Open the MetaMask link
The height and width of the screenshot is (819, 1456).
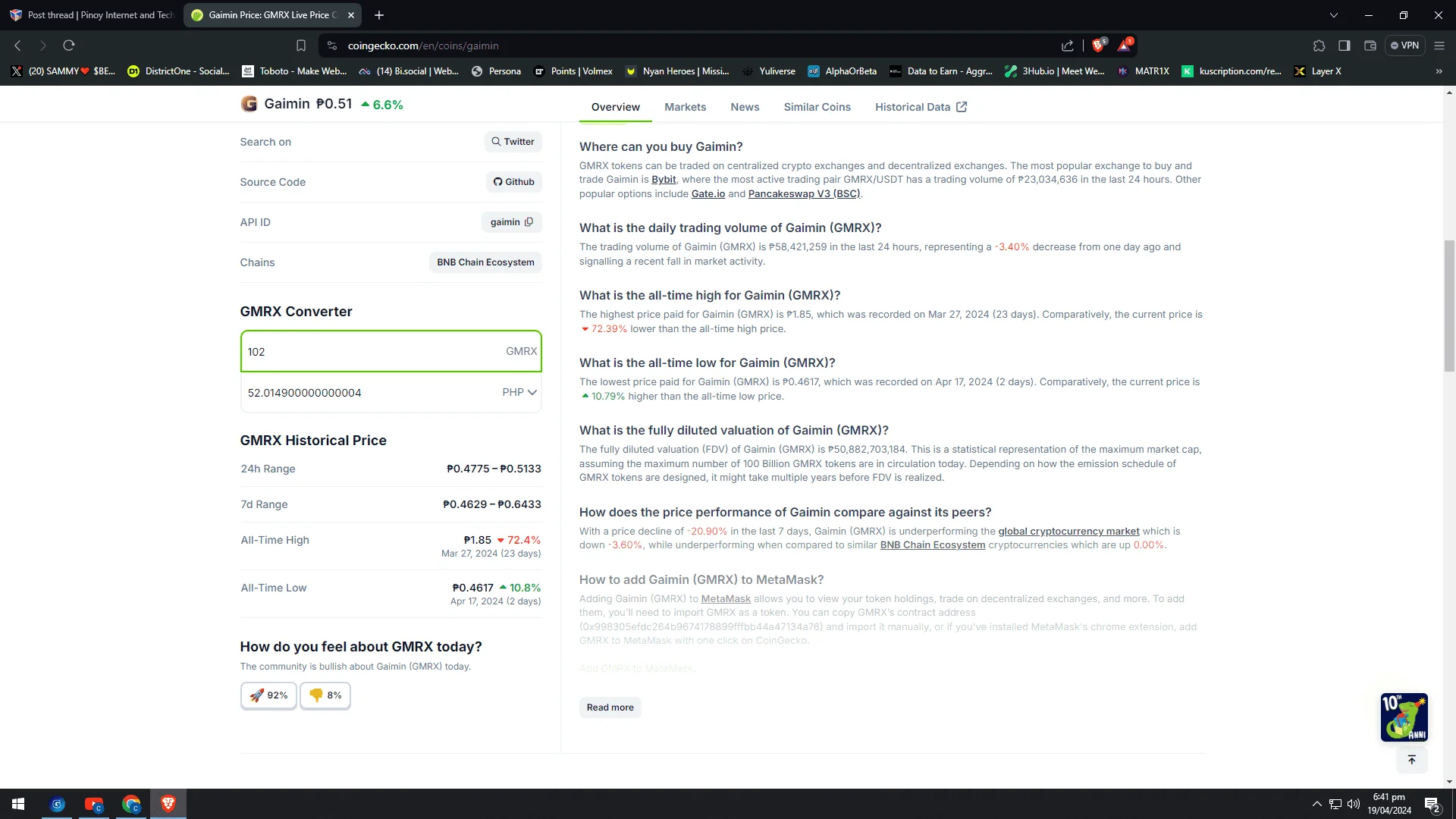coord(726,599)
